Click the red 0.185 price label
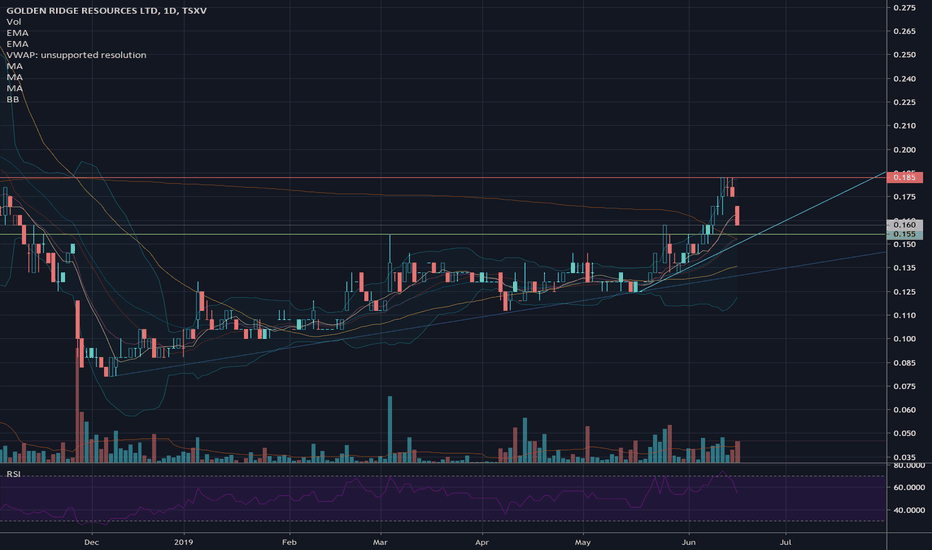The image size is (932, 550). pos(904,177)
